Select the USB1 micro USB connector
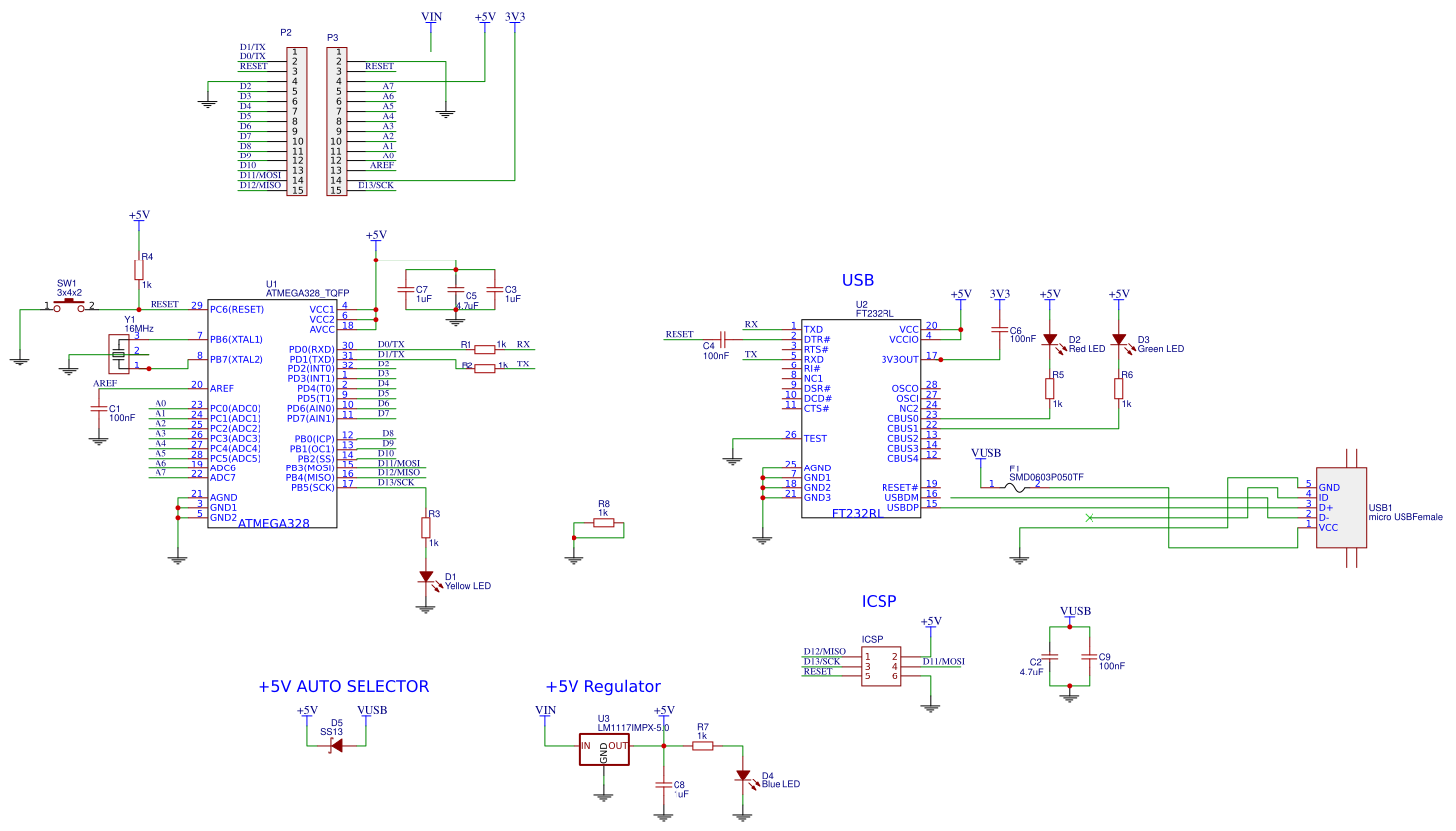This screenshot has height=831, width=1456. click(x=1341, y=508)
